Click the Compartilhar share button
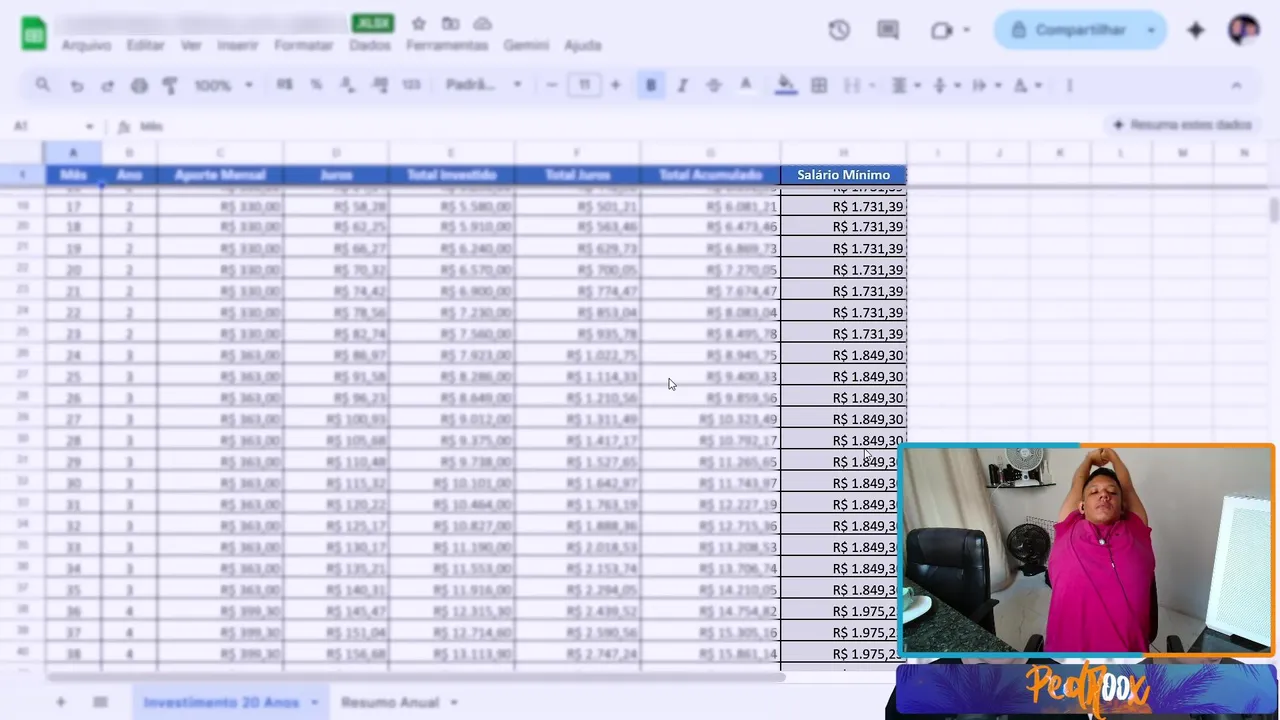This screenshot has height=720, width=1280. [x=1069, y=30]
